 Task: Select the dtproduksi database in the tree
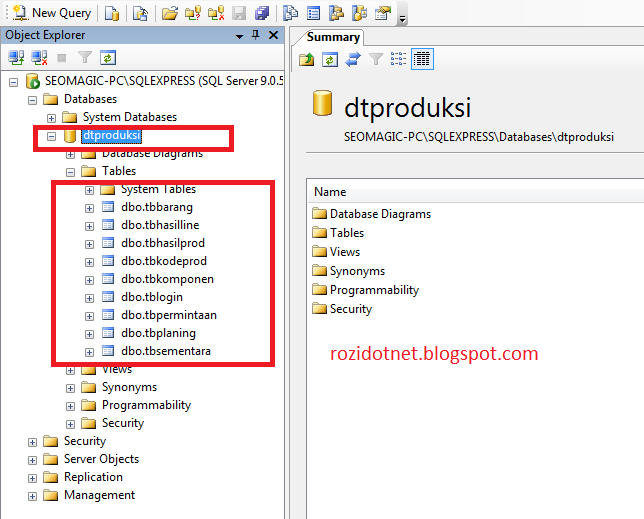coord(111,135)
